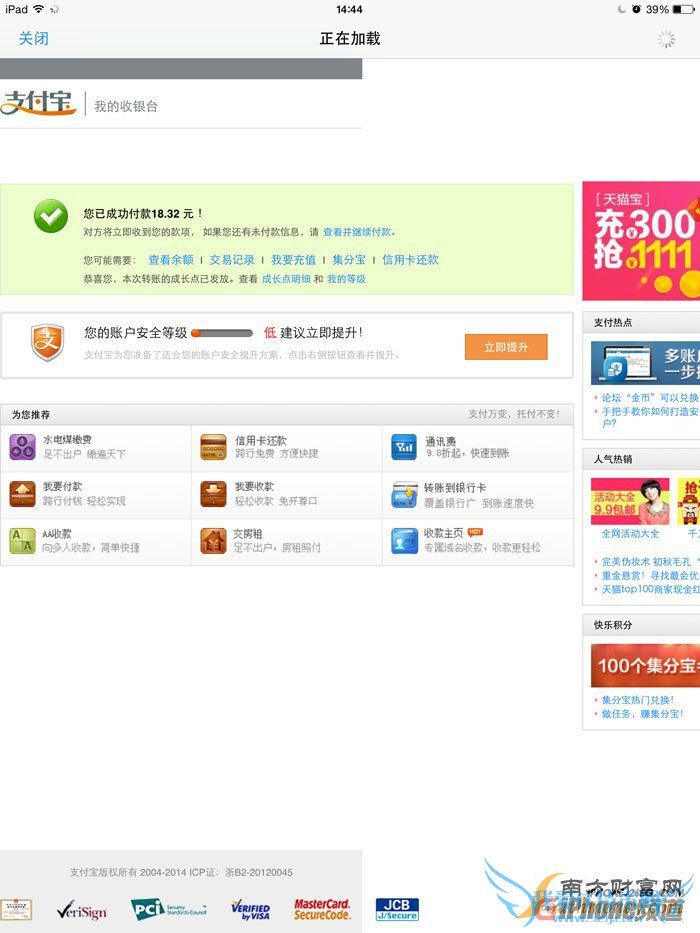Screen dimensions: 700x933
Task: Open the AA收款 split bill icon
Action: pyautogui.click(x=23, y=540)
